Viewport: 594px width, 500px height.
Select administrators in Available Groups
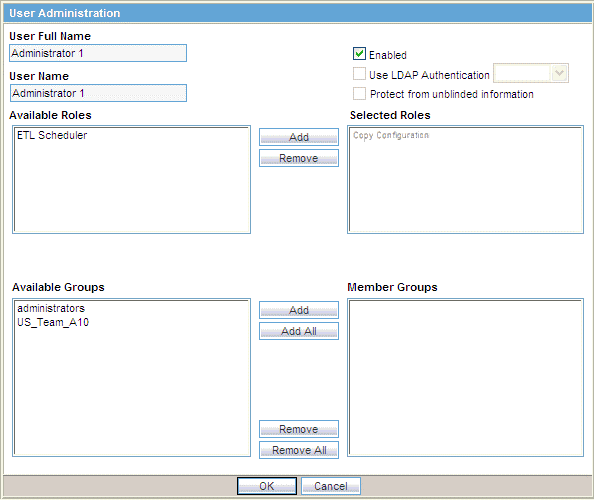click(x=51, y=308)
